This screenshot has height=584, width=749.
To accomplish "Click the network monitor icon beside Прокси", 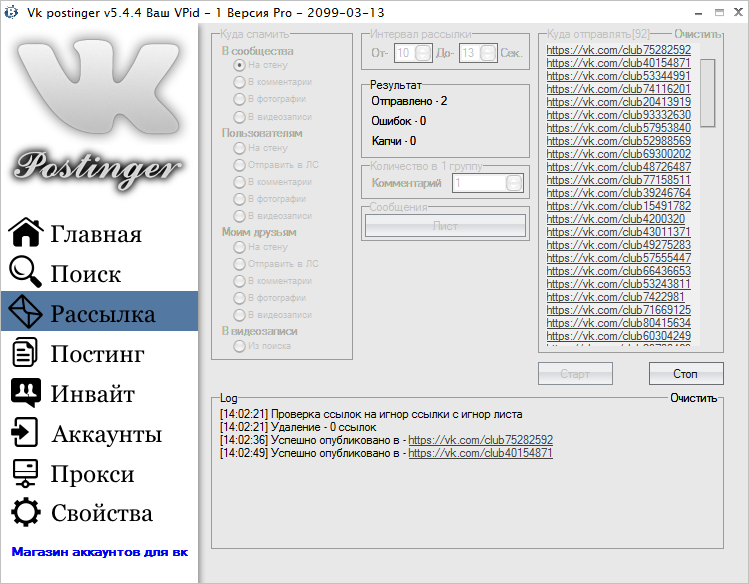I will (25, 473).
